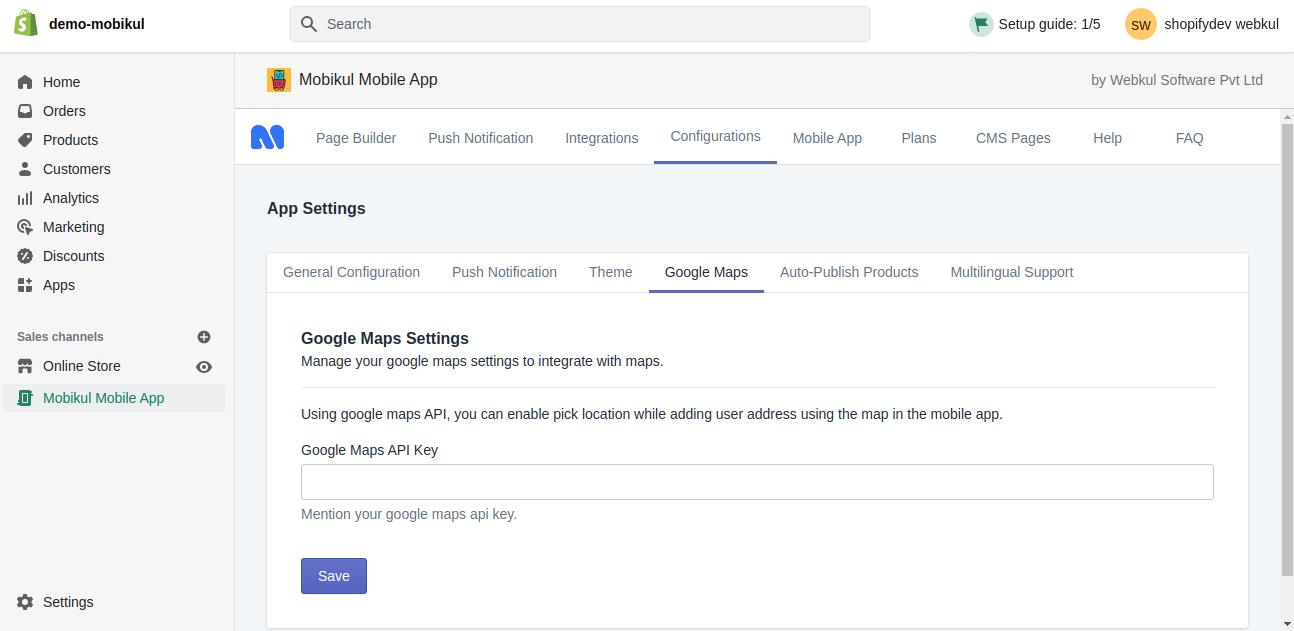The image size is (1294, 631).
Task: Click the Settings gear icon
Action: pos(25,602)
